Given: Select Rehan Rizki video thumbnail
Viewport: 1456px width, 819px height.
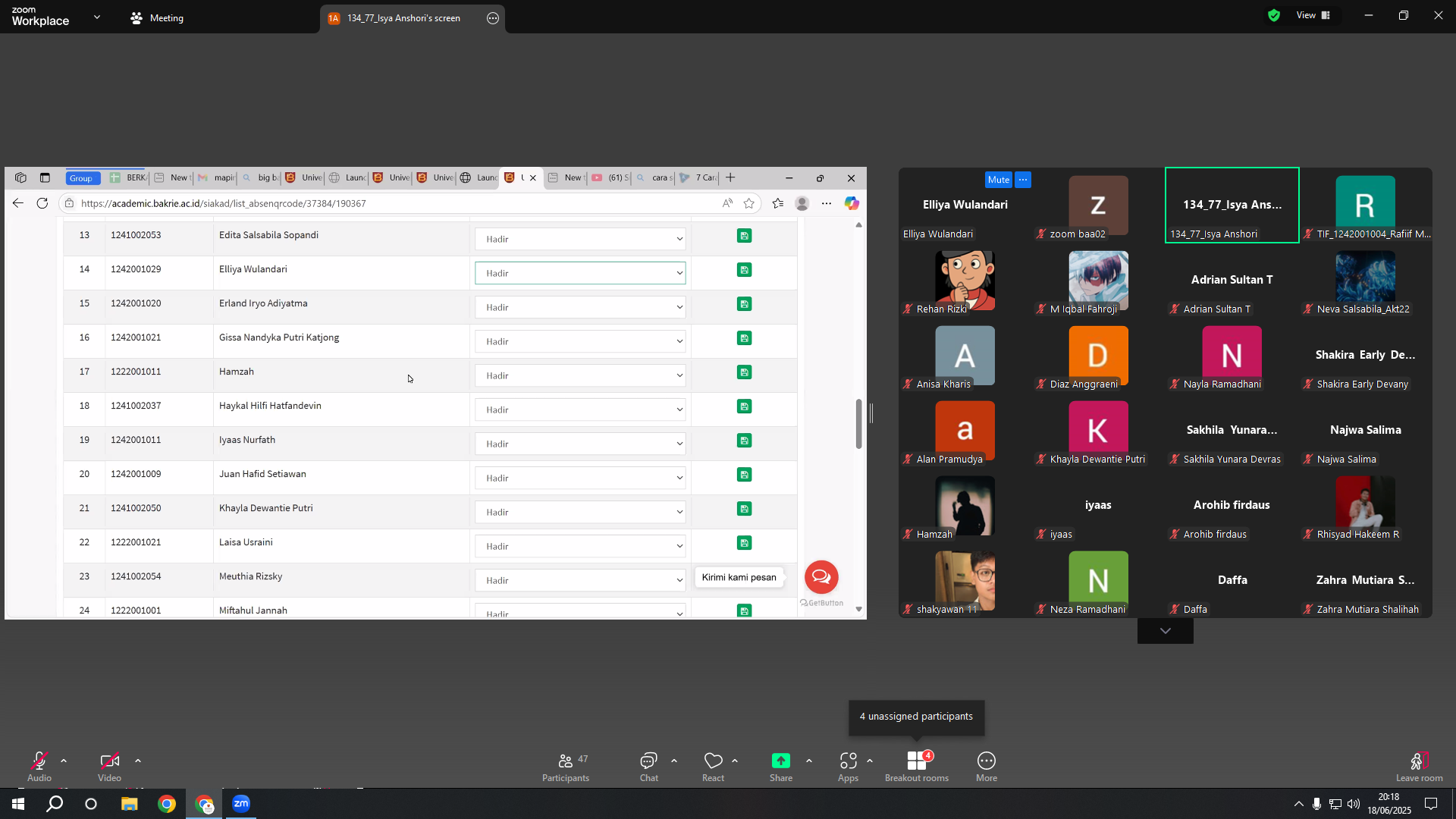Looking at the screenshot, I should tap(965, 281).
